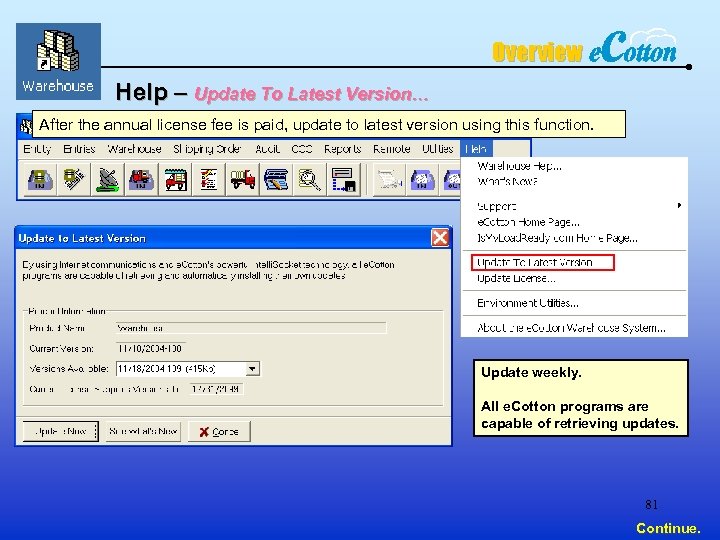Close the Update to Latest Version dialog
Image resolution: width=720 pixels, height=540 pixels.
pyautogui.click(x=440, y=238)
